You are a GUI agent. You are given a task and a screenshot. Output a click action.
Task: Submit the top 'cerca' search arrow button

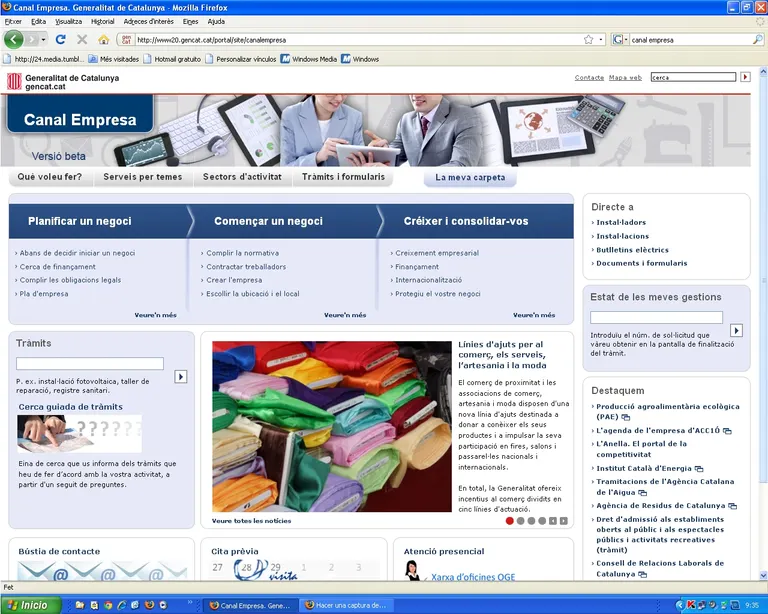pos(745,77)
